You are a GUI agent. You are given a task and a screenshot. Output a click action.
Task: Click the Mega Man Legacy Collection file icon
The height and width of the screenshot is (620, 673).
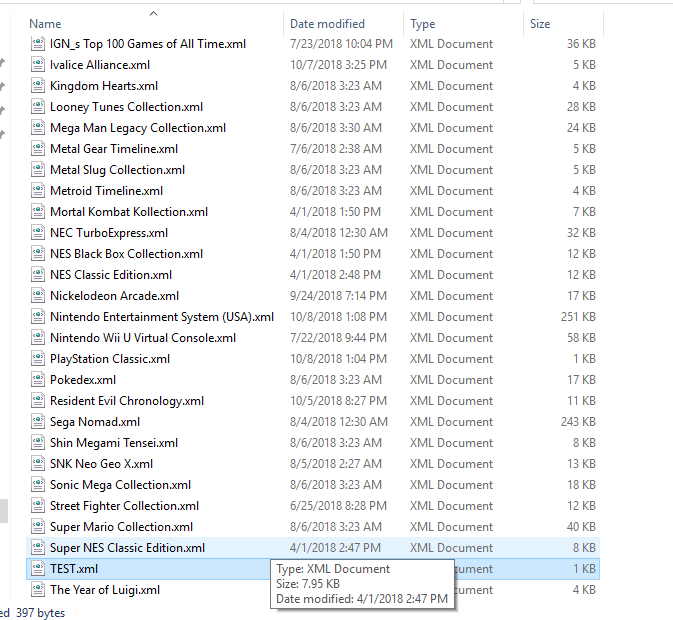[38, 128]
